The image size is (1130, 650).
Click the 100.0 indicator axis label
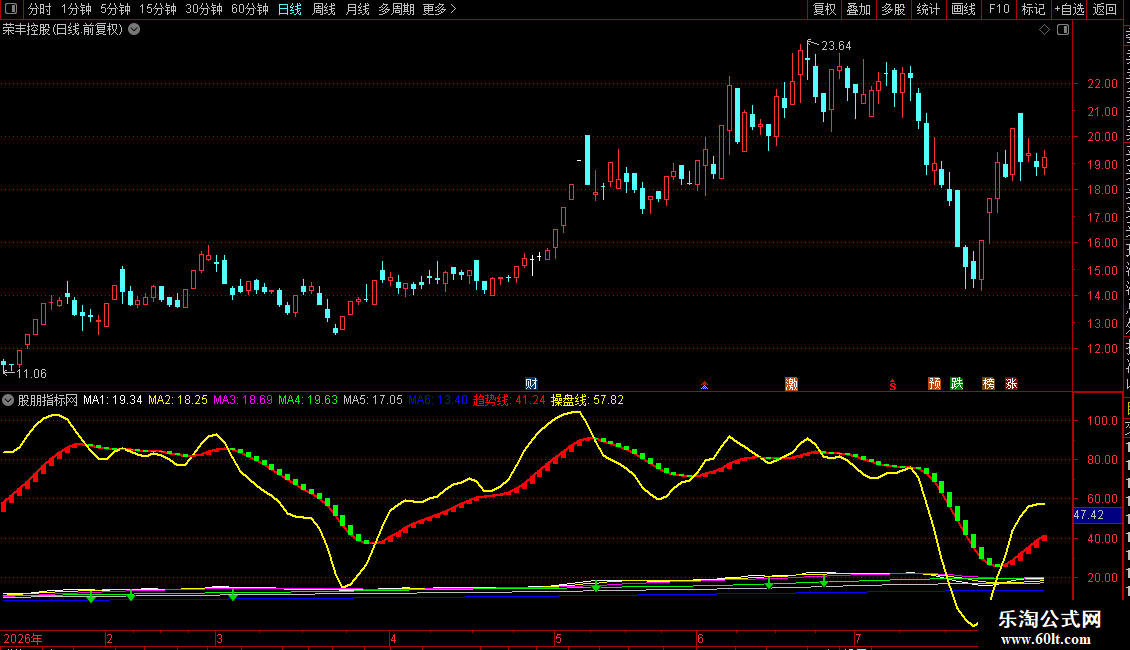tap(1102, 421)
